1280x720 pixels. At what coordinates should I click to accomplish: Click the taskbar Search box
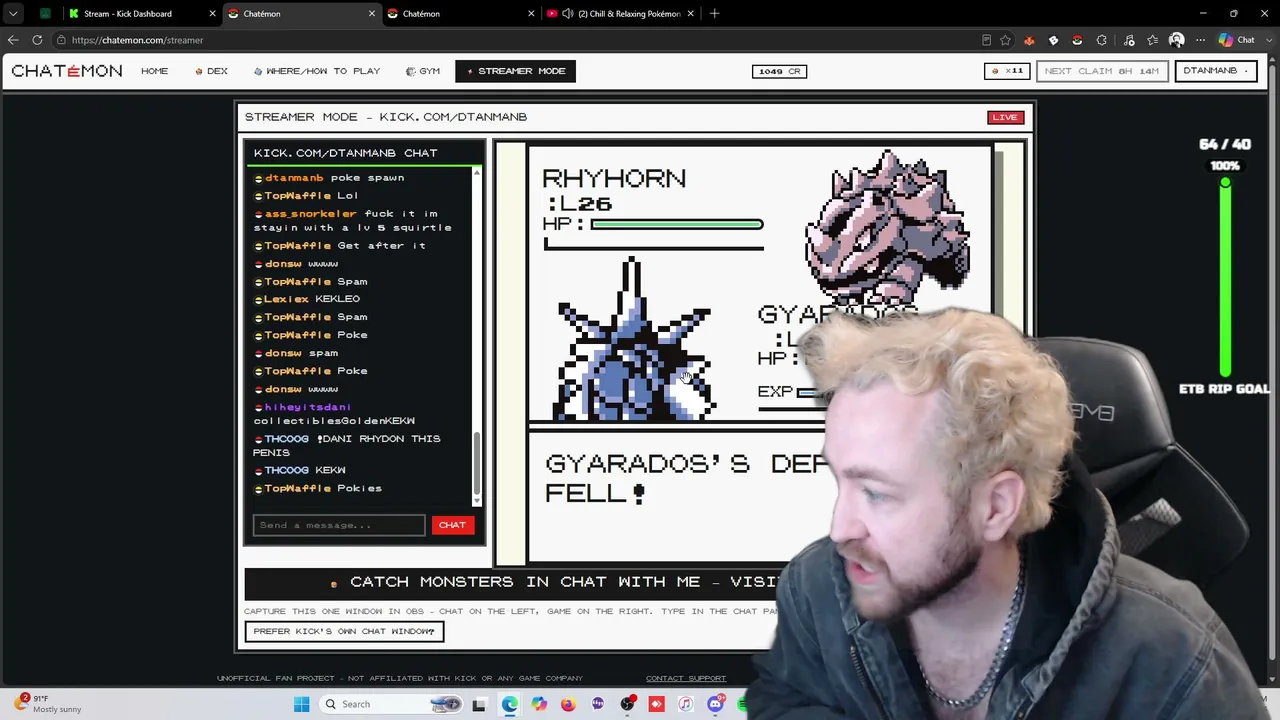393,704
